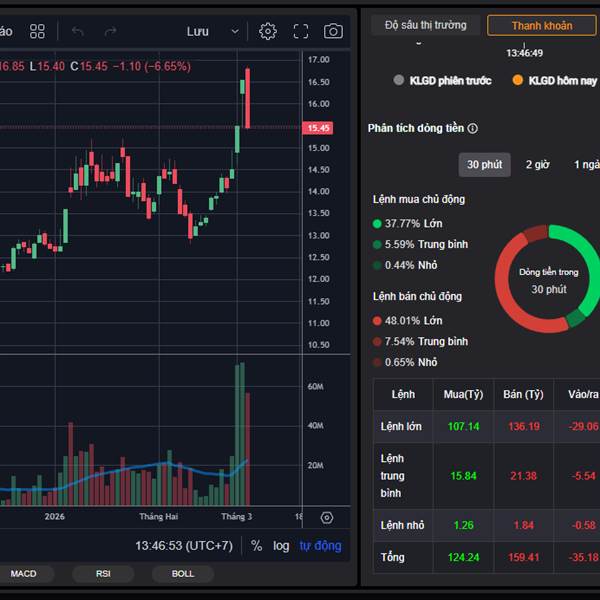Add the BOLL indicator
Image resolution: width=600 pixels, height=600 pixels.
[183, 574]
